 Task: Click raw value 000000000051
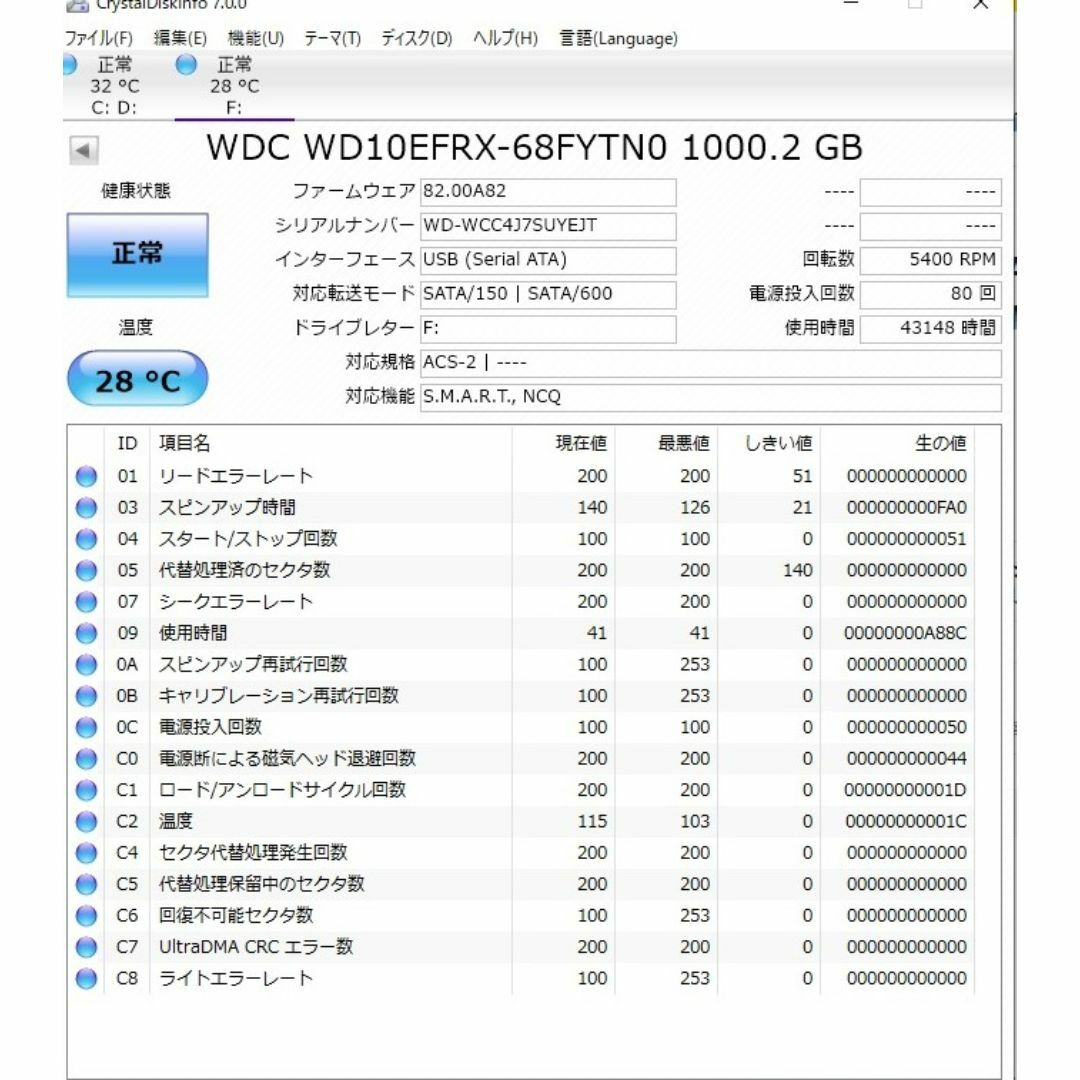tap(906, 539)
